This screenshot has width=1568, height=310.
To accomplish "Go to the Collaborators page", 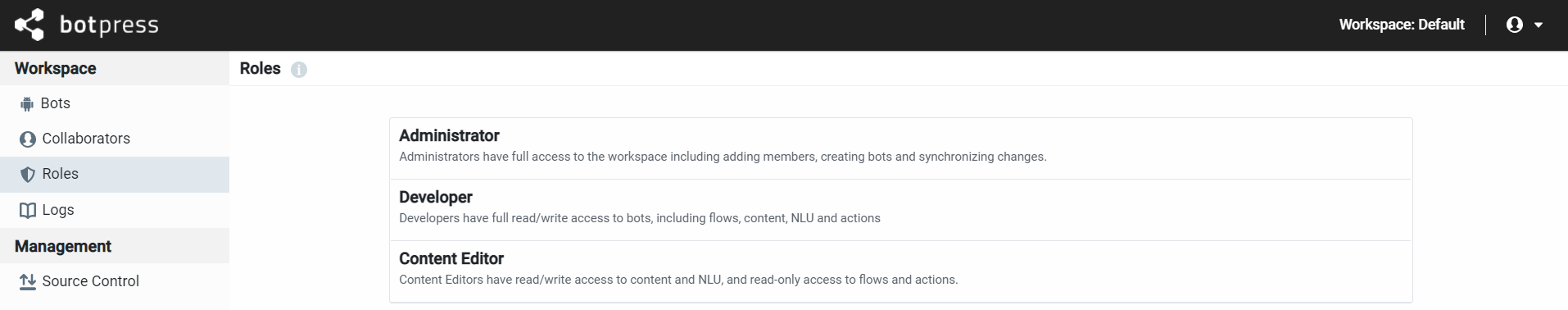I will pos(115,139).
